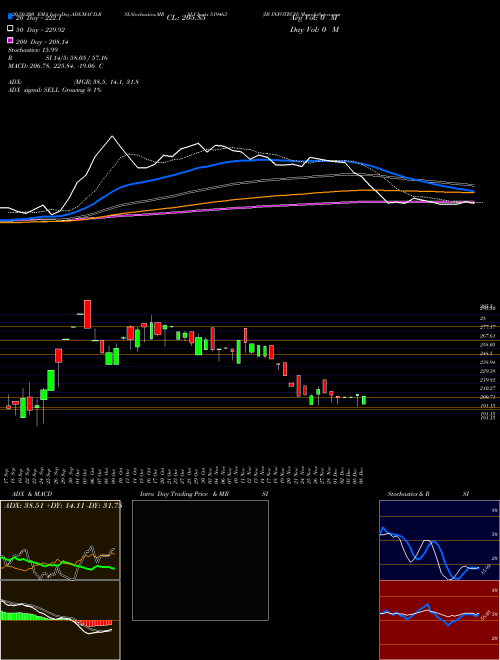Click the MACD histogram panel
This screenshot has height=660, width=500.
pyautogui.click(x=60, y=620)
